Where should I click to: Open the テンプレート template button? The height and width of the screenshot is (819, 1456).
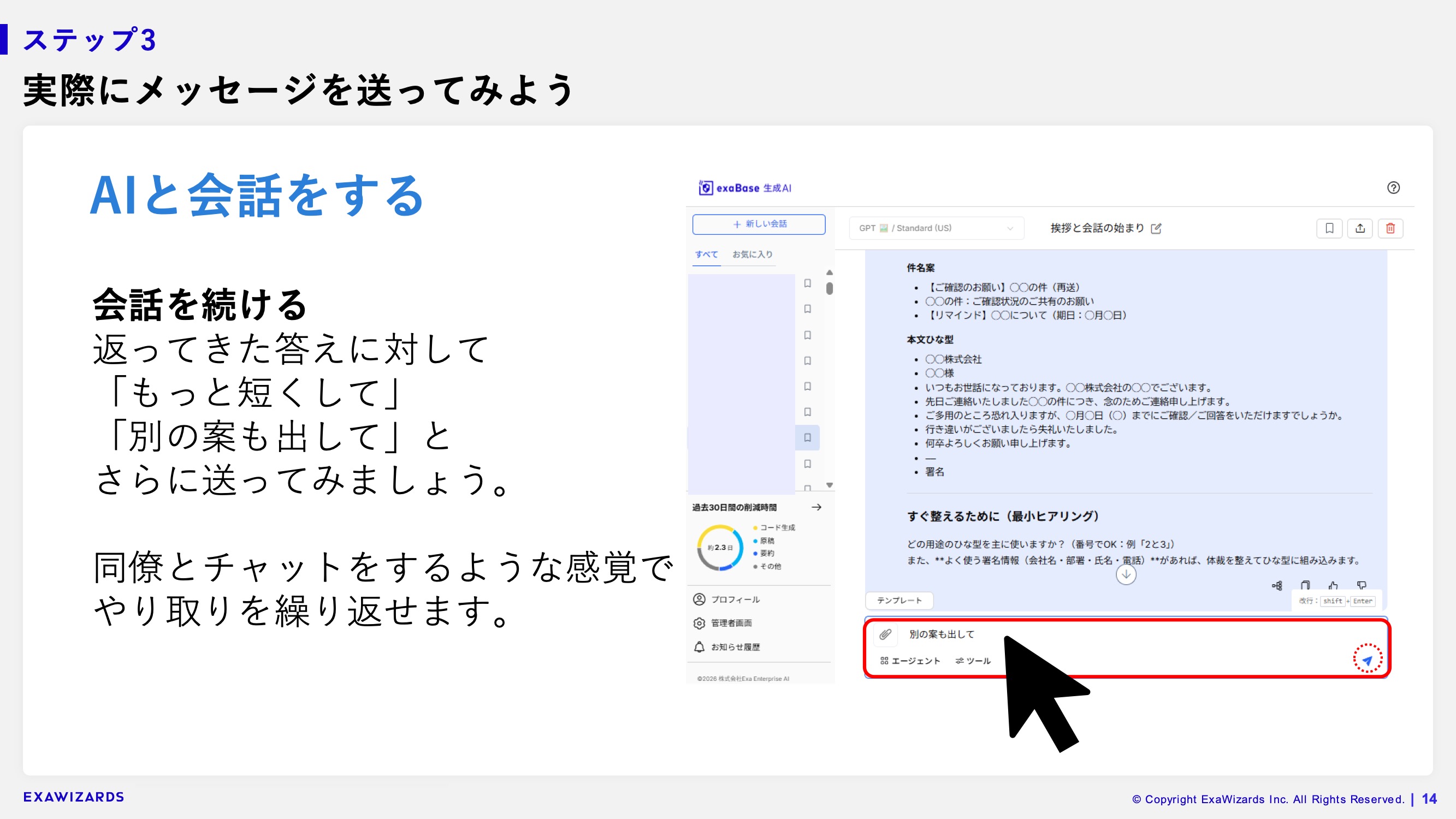(x=899, y=600)
